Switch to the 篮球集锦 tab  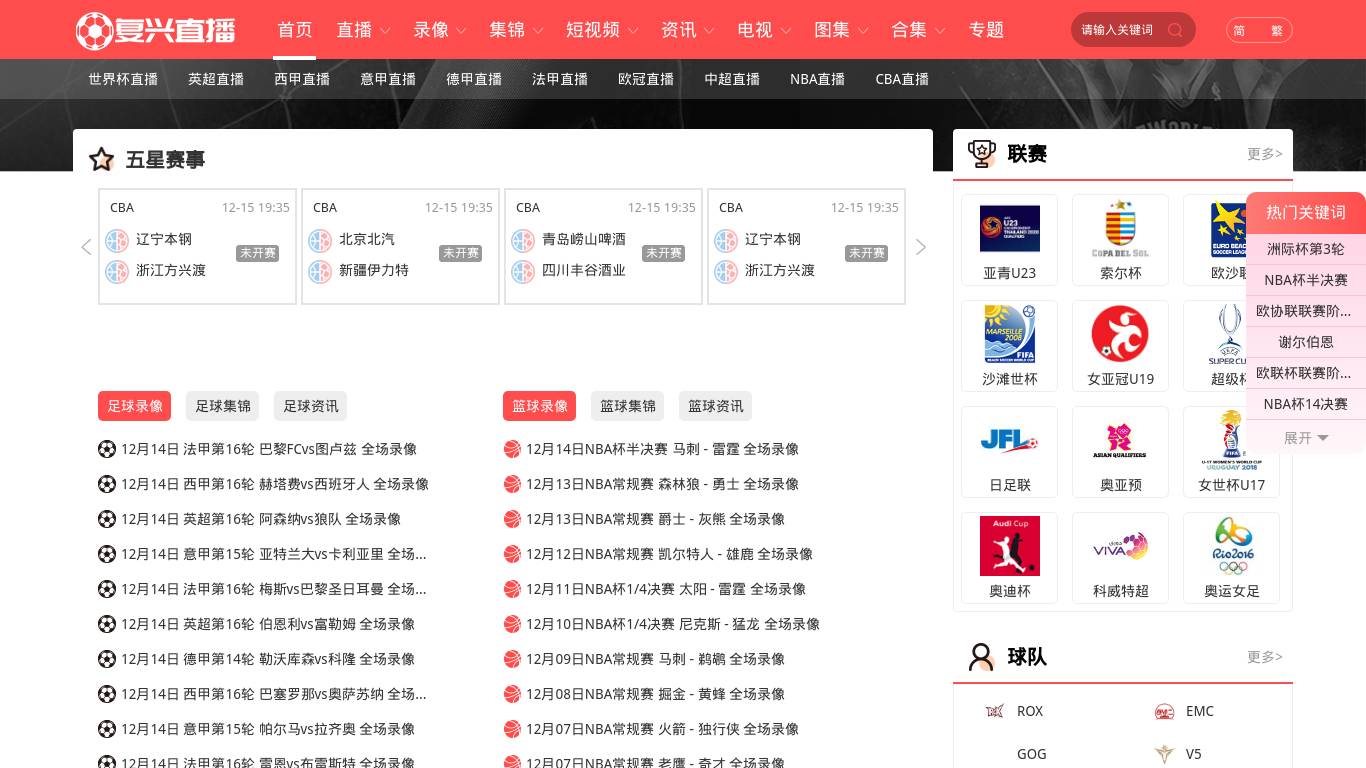tap(628, 406)
